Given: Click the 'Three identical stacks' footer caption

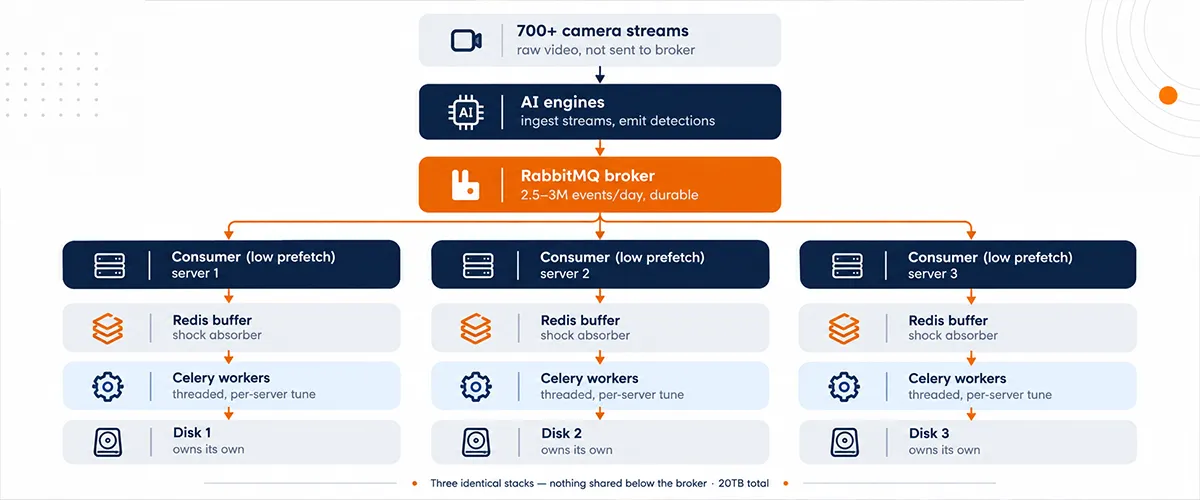Looking at the screenshot, I should tap(600, 484).
